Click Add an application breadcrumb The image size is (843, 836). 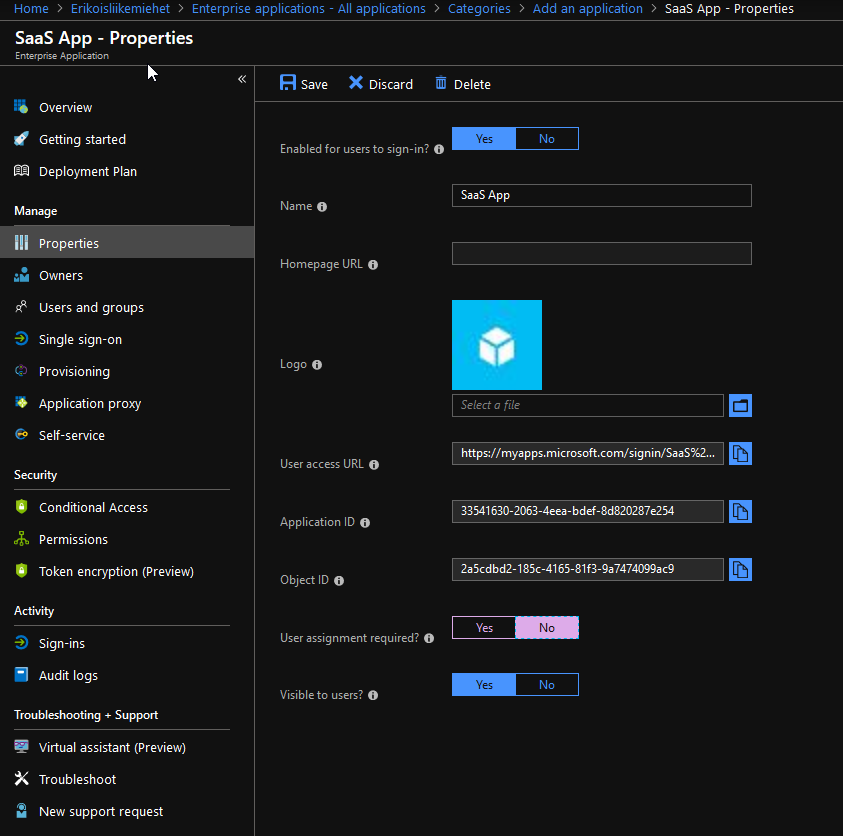pos(588,9)
